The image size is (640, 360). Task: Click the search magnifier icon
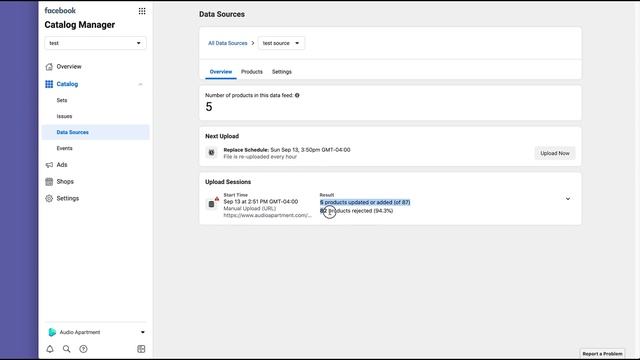(67, 349)
